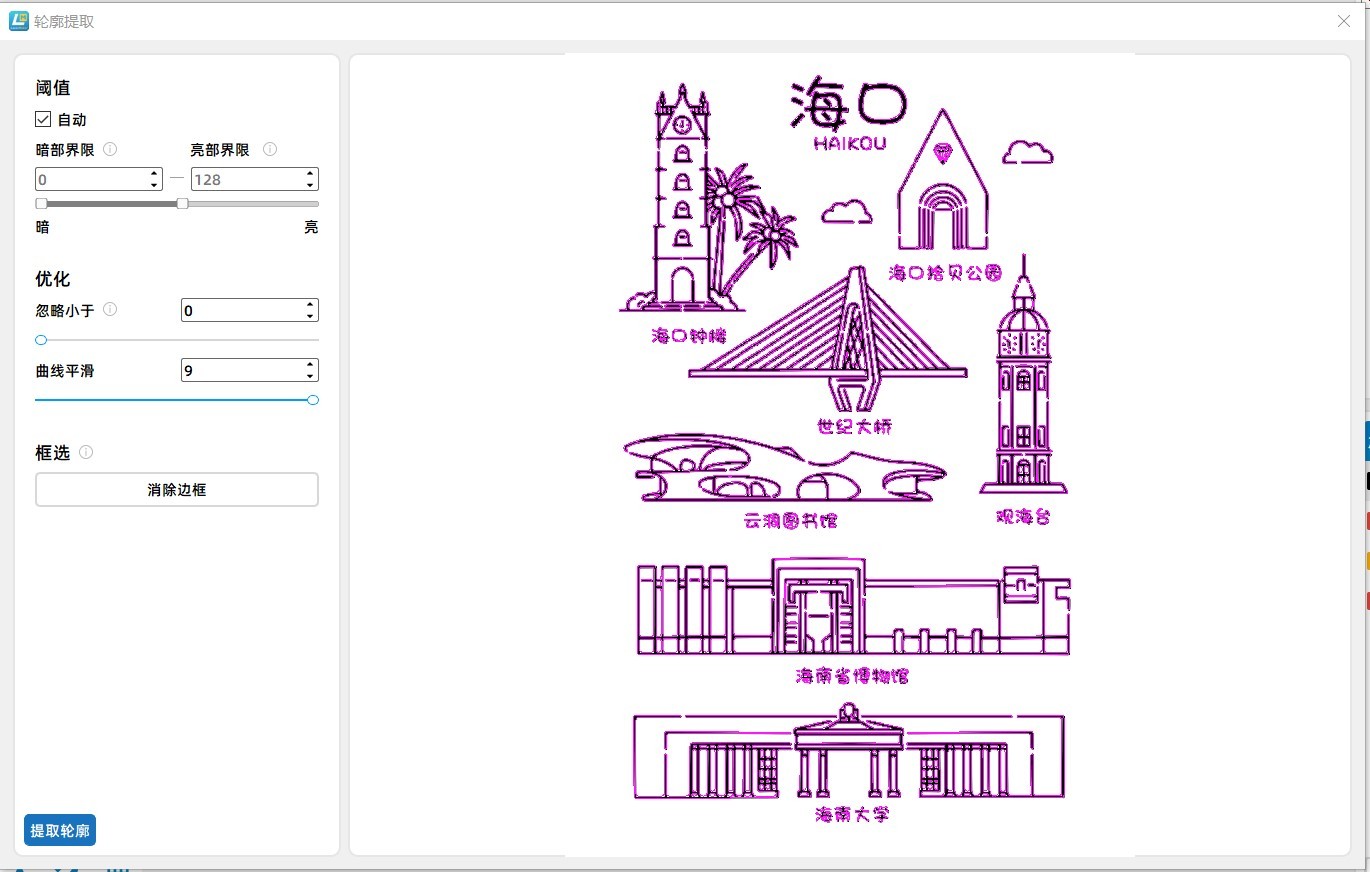Click the 曲线平滑 slider handle
Image resolution: width=1370 pixels, height=872 pixels.
[x=312, y=400]
